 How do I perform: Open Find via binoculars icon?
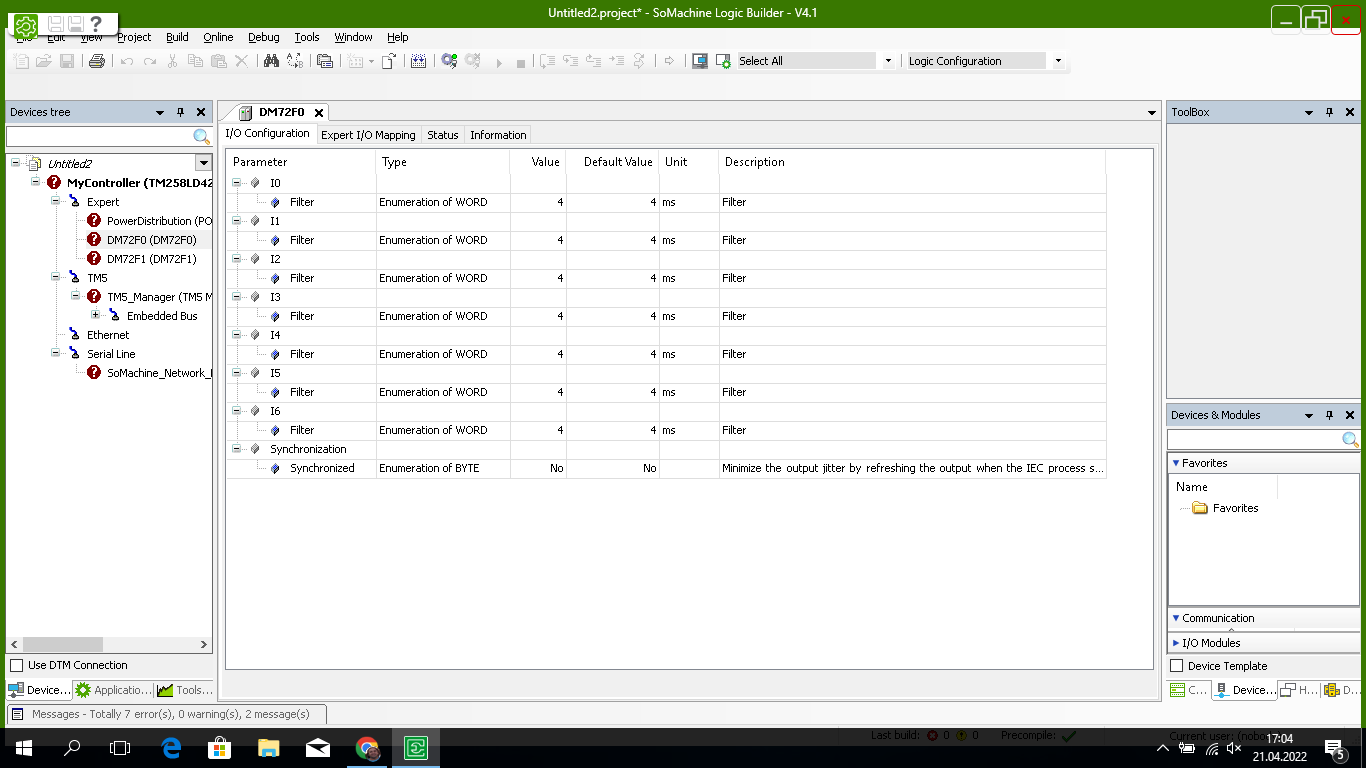(x=271, y=61)
